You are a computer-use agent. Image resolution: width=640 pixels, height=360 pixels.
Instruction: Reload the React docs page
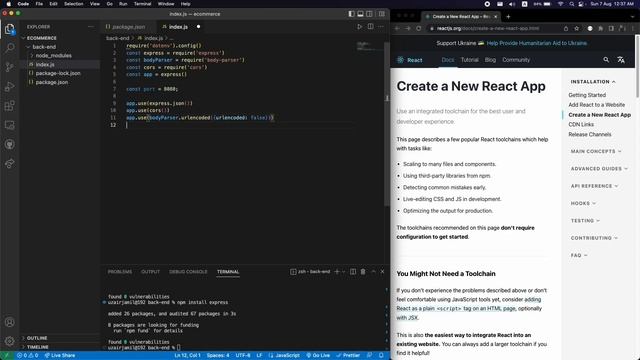(x=418, y=29)
